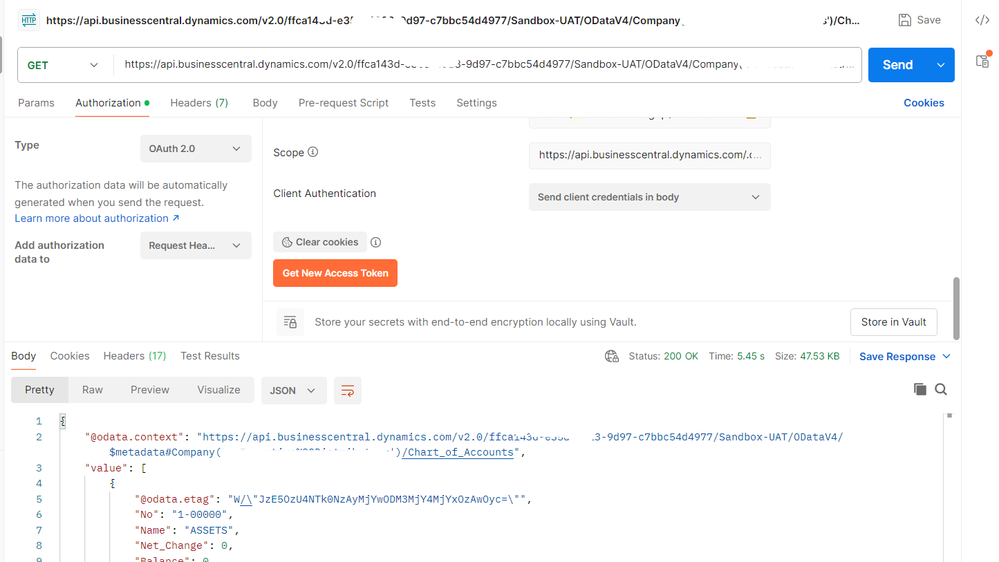The height and width of the screenshot is (562, 999).
Task: Open the OAuth 2.0 type dropdown
Action: pyautogui.click(x=196, y=148)
